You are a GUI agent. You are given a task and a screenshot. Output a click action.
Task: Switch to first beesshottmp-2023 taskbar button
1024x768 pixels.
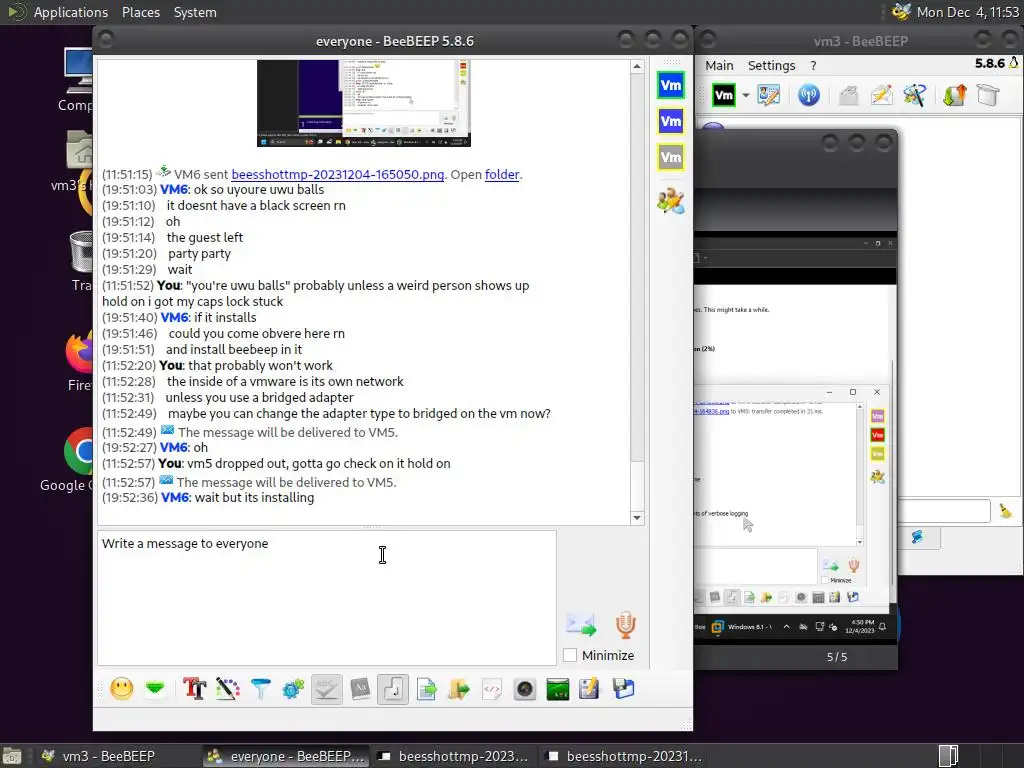pyautogui.click(x=454, y=756)
